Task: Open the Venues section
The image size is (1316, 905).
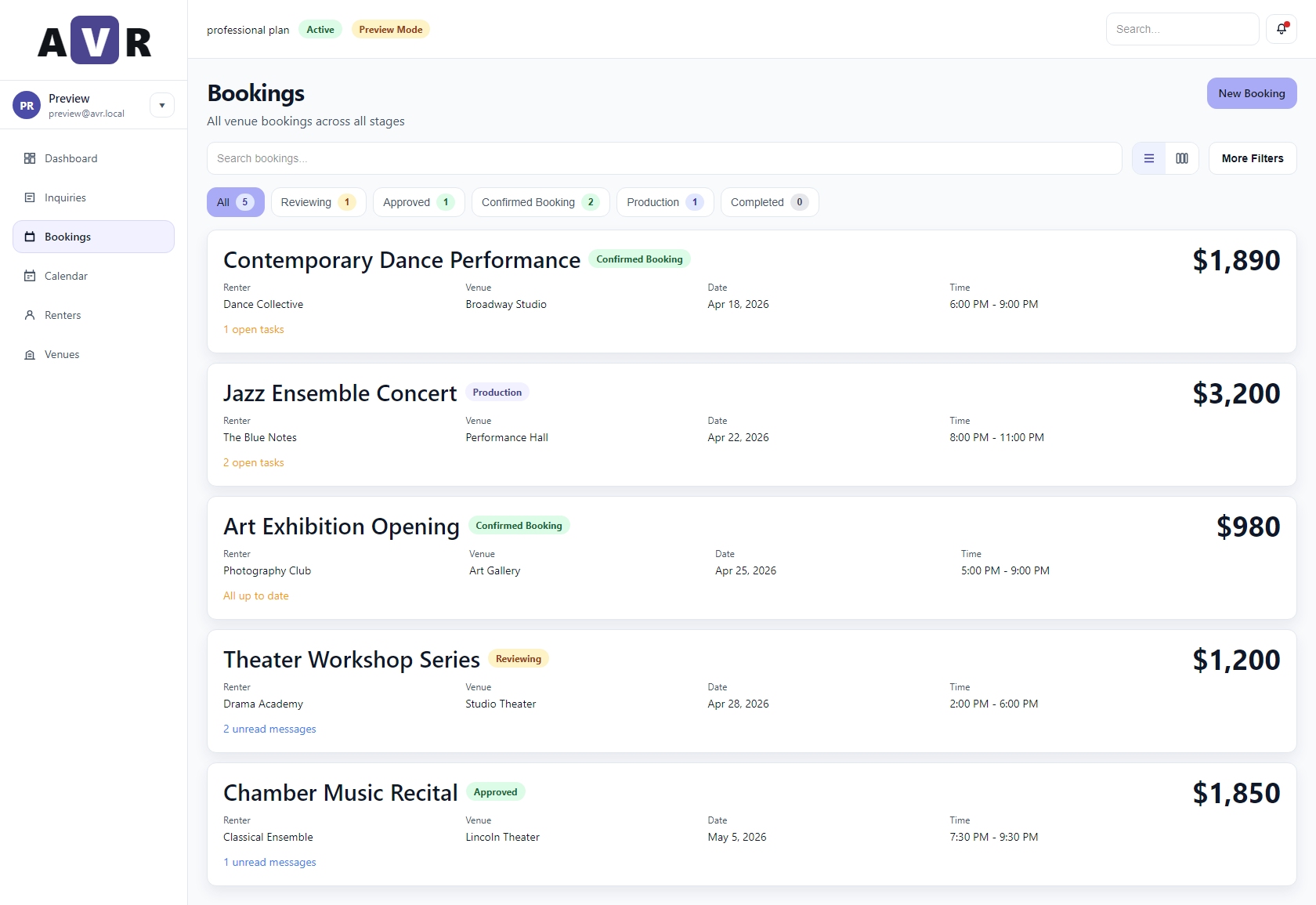Action: tap(61, 354)
